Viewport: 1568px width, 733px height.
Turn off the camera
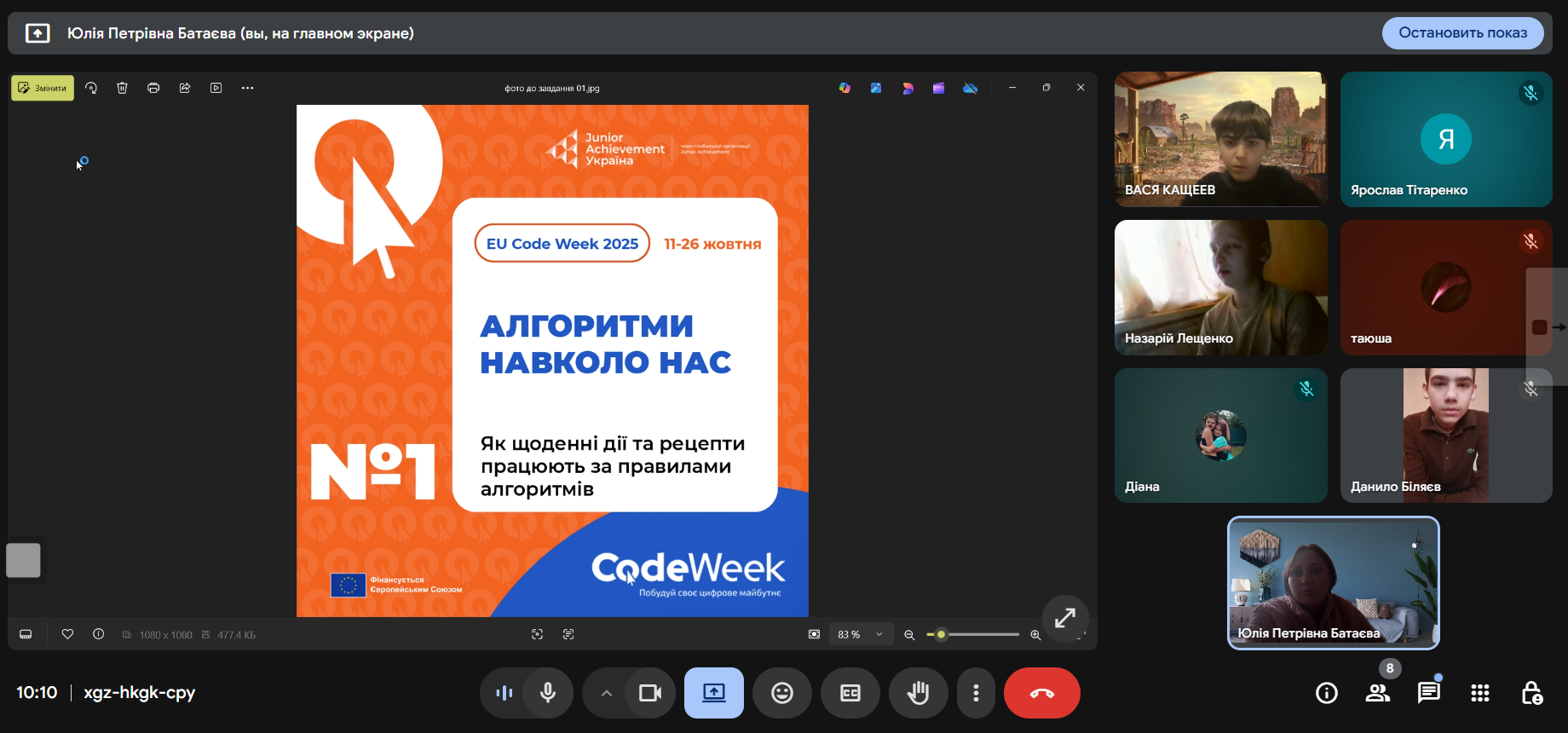[x=650, y=693]
